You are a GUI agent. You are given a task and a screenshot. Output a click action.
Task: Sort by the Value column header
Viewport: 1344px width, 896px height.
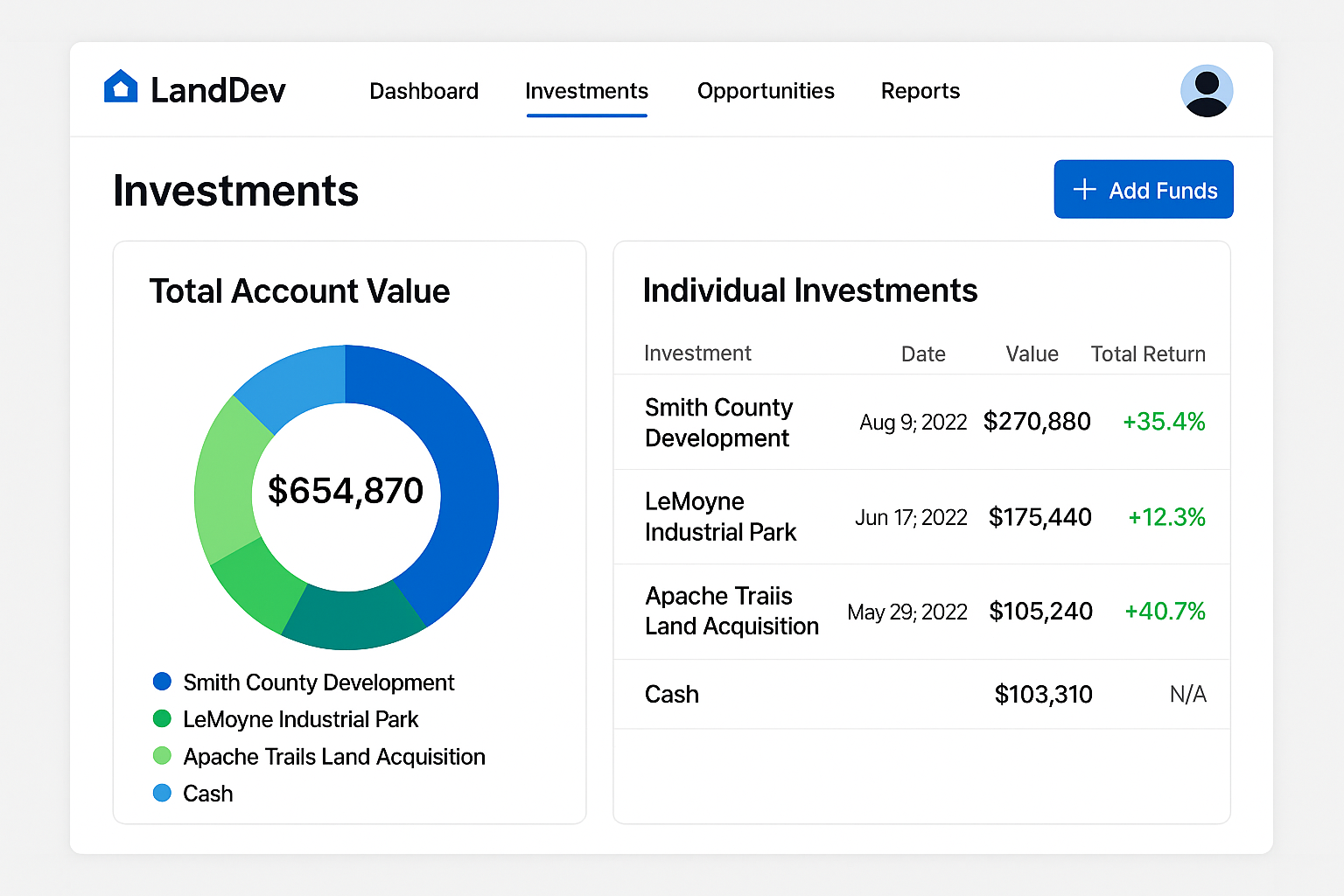(1032, 354)
